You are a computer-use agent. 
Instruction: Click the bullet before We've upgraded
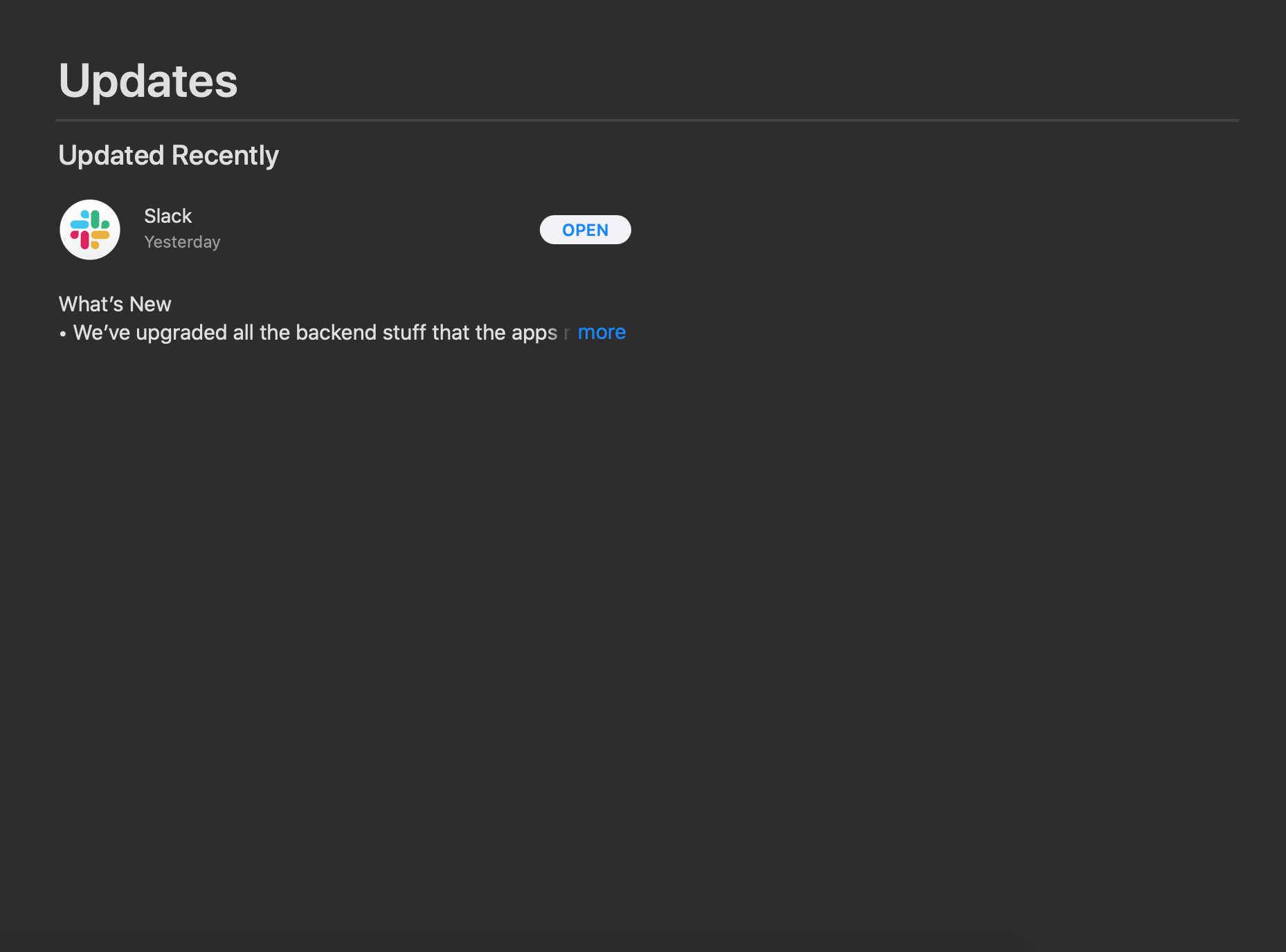(63, 334)
